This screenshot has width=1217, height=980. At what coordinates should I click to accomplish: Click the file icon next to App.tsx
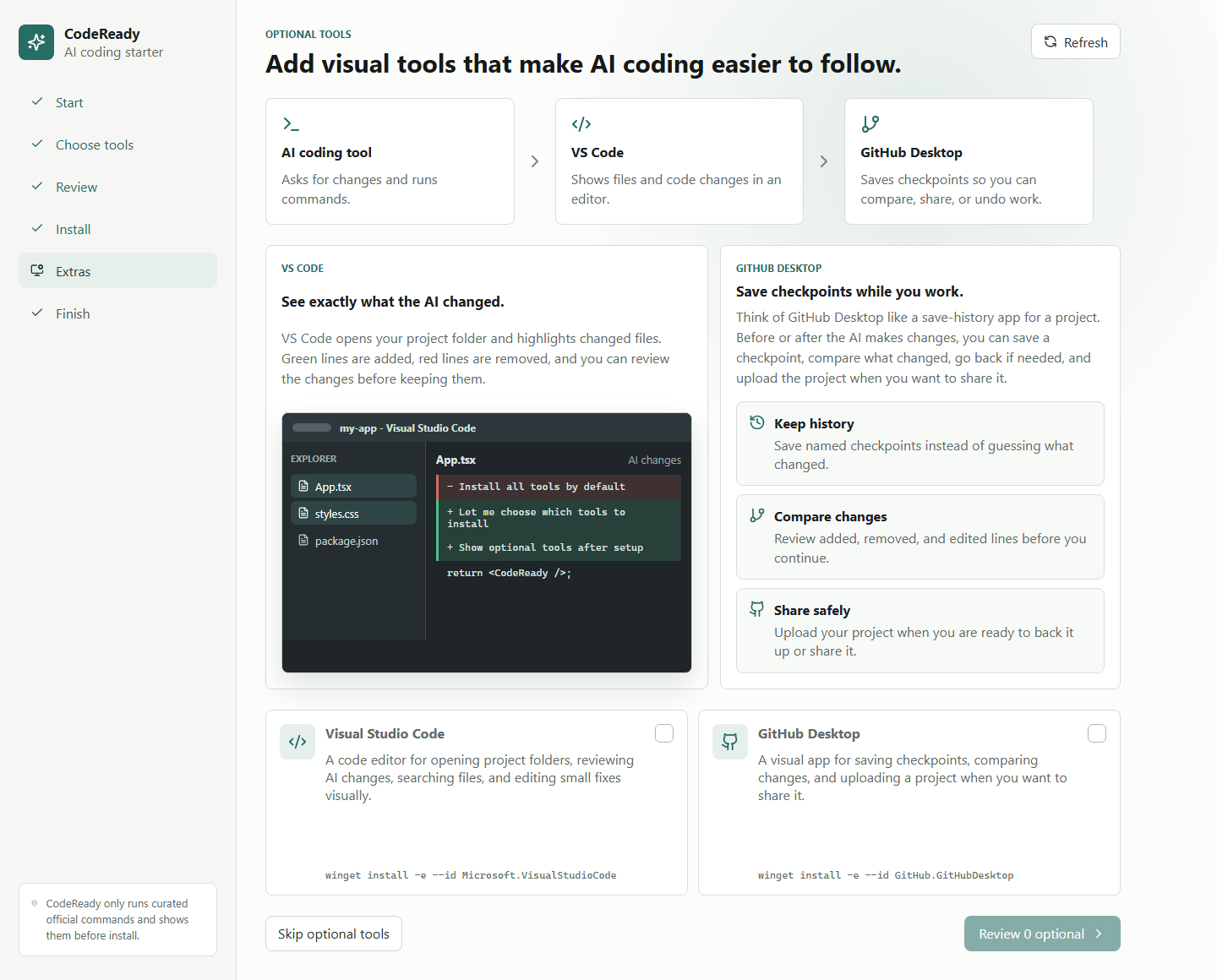[x=303, y=487]
